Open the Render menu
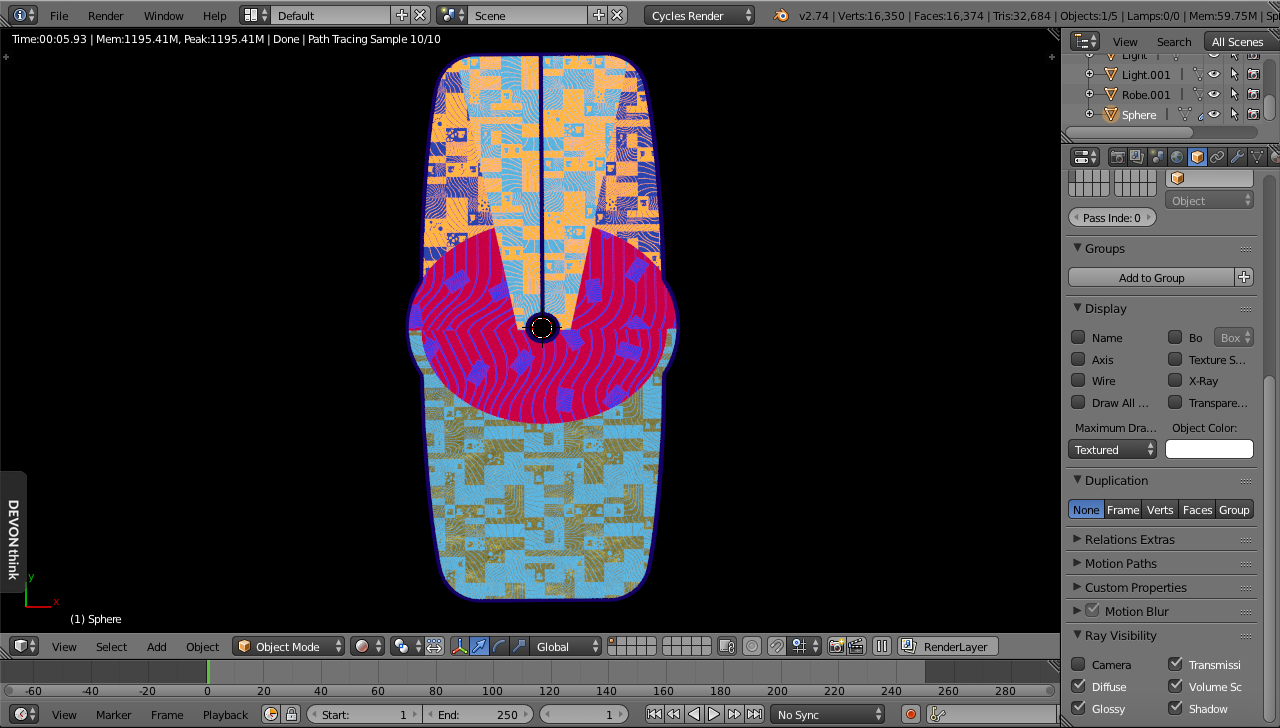The height and width of the screenshot is (728, 1280). coord(106,15)
